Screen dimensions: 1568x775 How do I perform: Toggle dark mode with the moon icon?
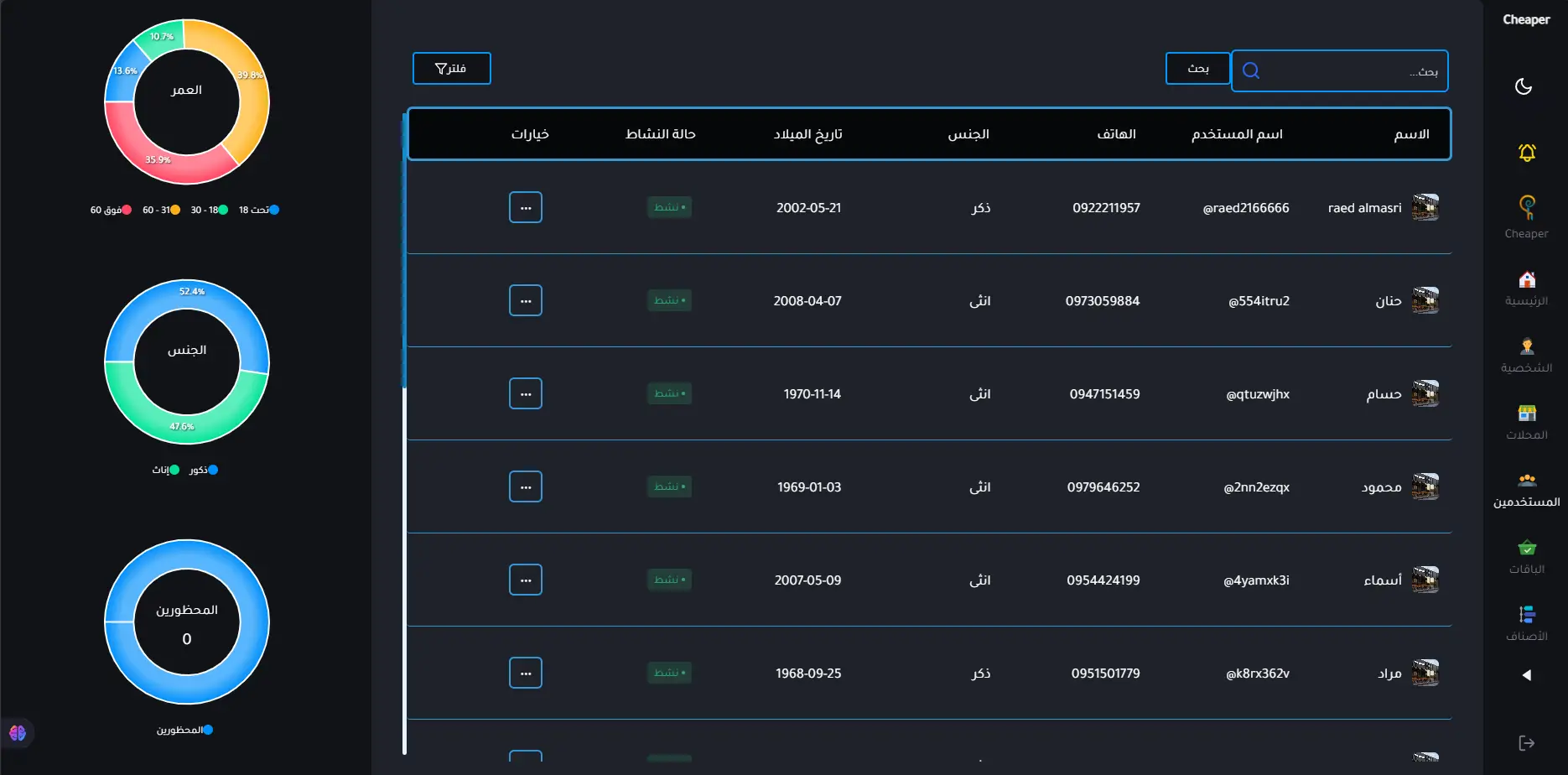pyautogui.click(x=1524, y=86)
